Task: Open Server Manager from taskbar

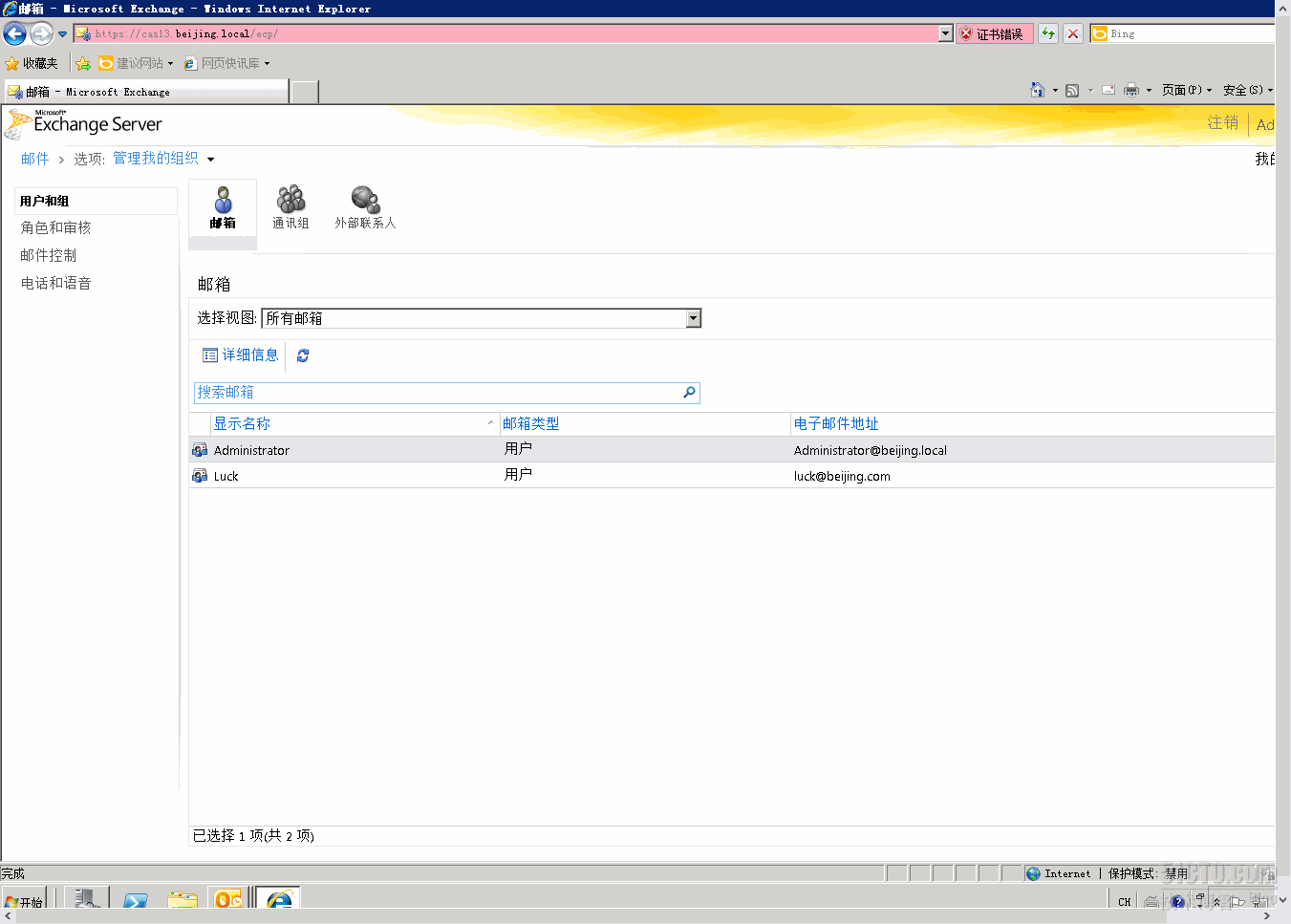Action: 87,898
